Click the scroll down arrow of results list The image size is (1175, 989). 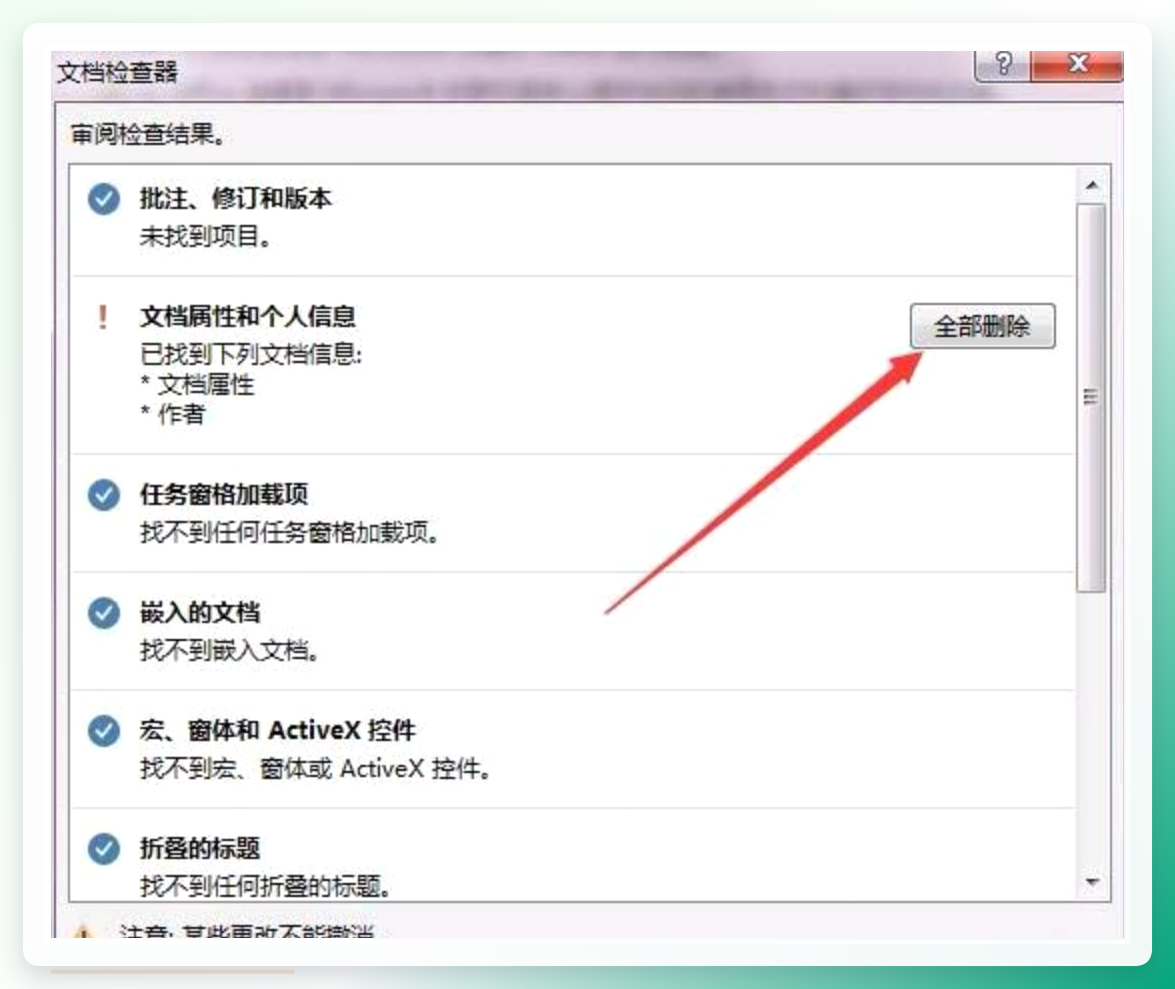pyautogui.click(x=1092, y=882)
